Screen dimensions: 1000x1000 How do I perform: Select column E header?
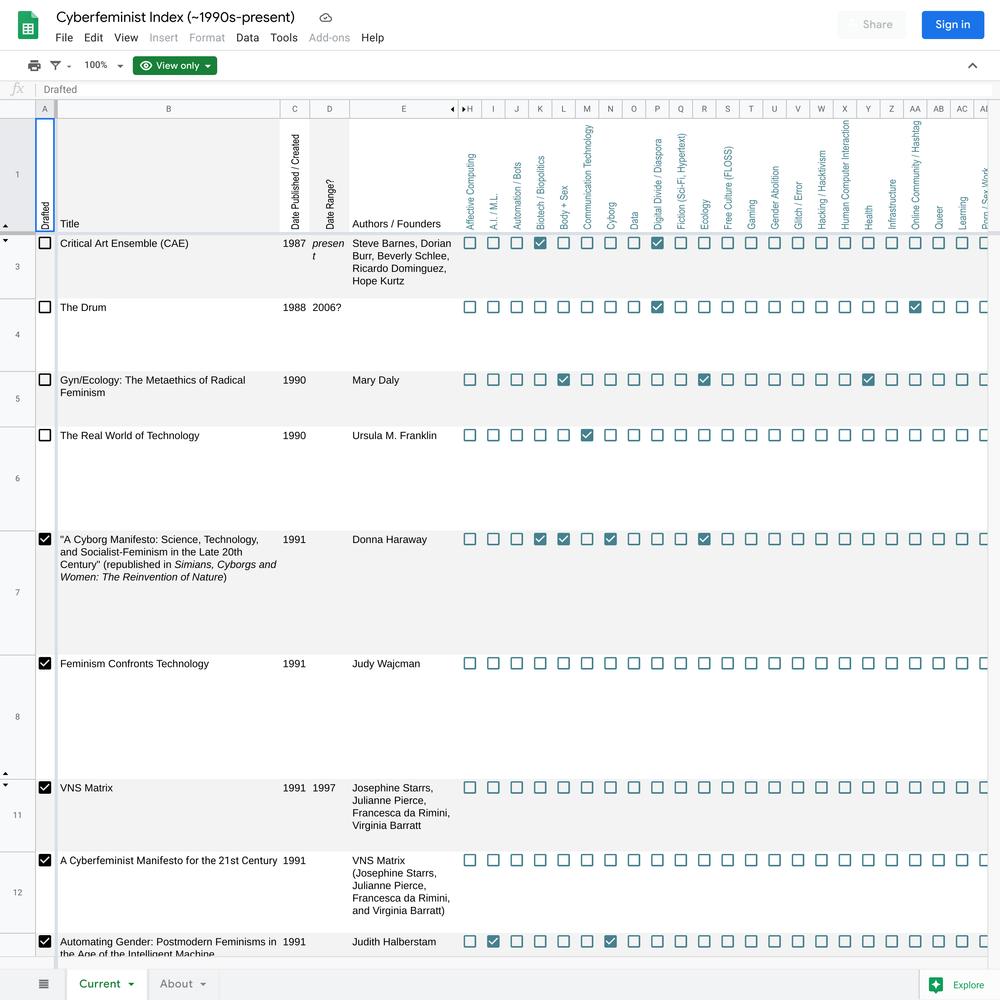tap(404, 109)
